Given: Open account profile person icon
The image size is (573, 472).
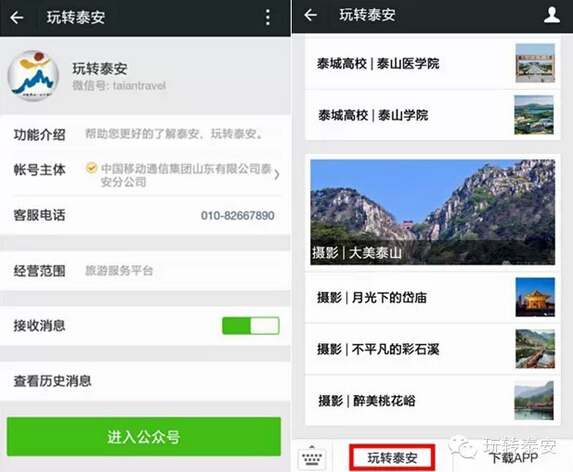Looking at the screenshot, I should (552, 15).
